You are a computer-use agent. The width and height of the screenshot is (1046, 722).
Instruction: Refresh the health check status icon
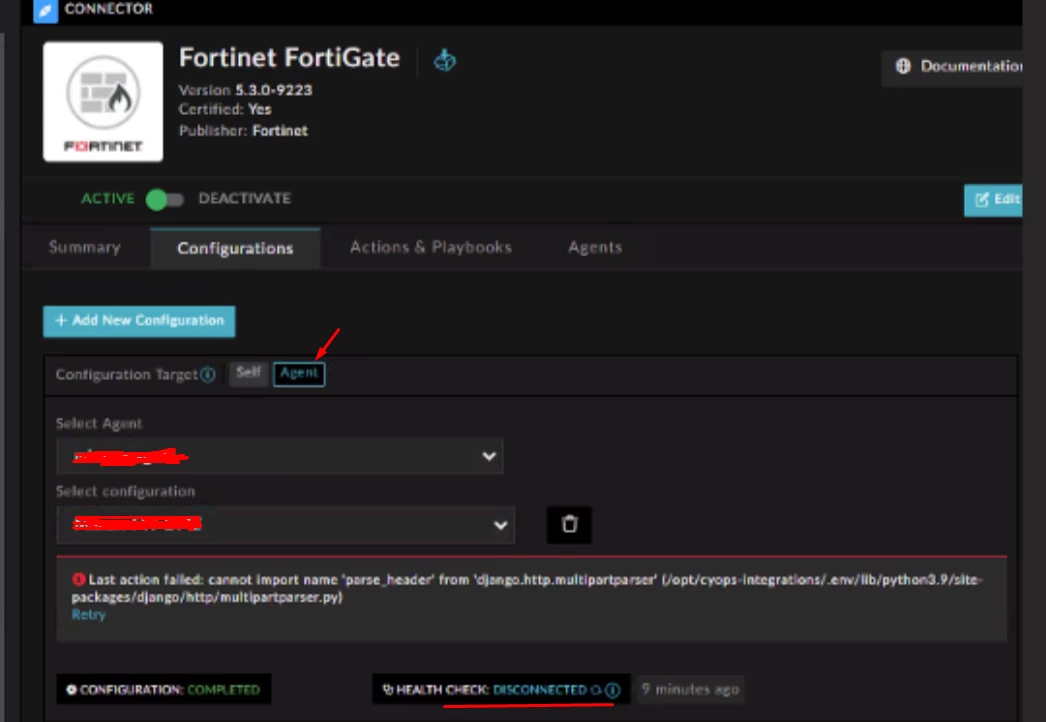click(596, 690)
